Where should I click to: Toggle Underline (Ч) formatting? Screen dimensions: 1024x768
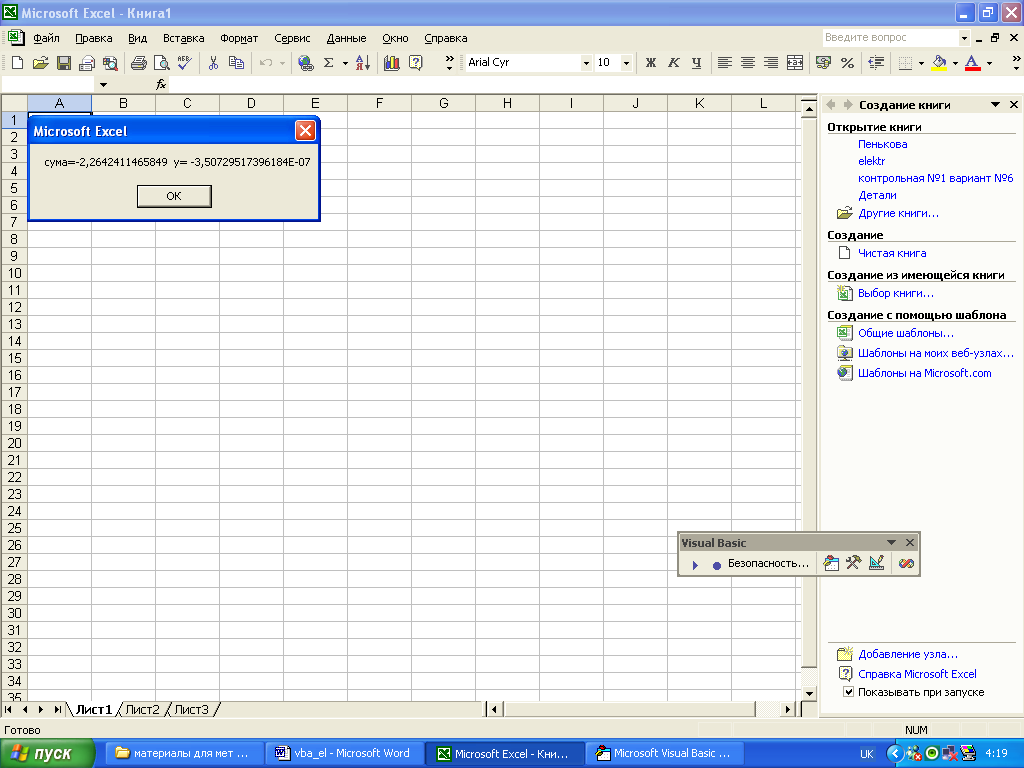[x=696, y=63]
